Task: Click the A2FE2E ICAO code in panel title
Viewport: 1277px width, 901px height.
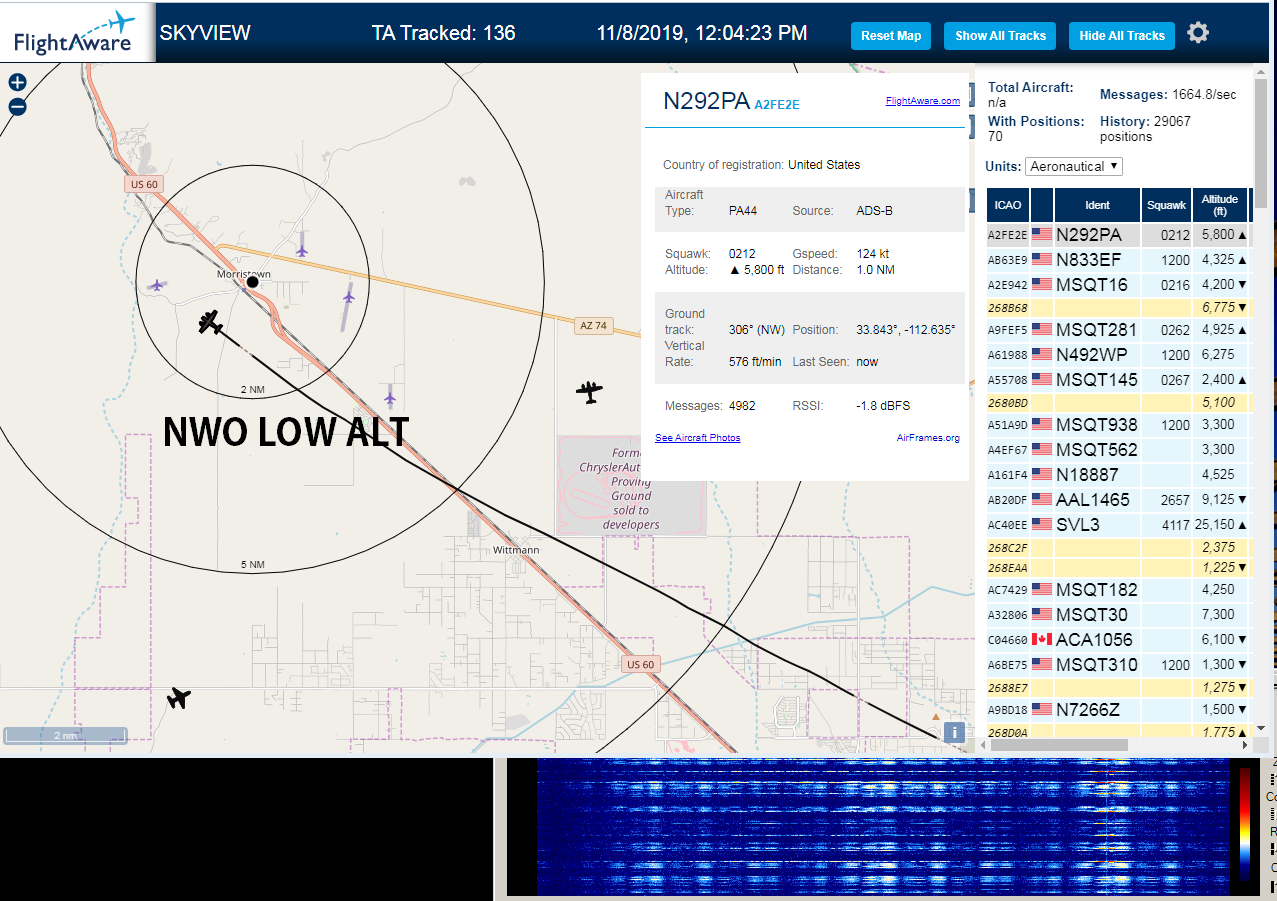Action: pos(777,104)
